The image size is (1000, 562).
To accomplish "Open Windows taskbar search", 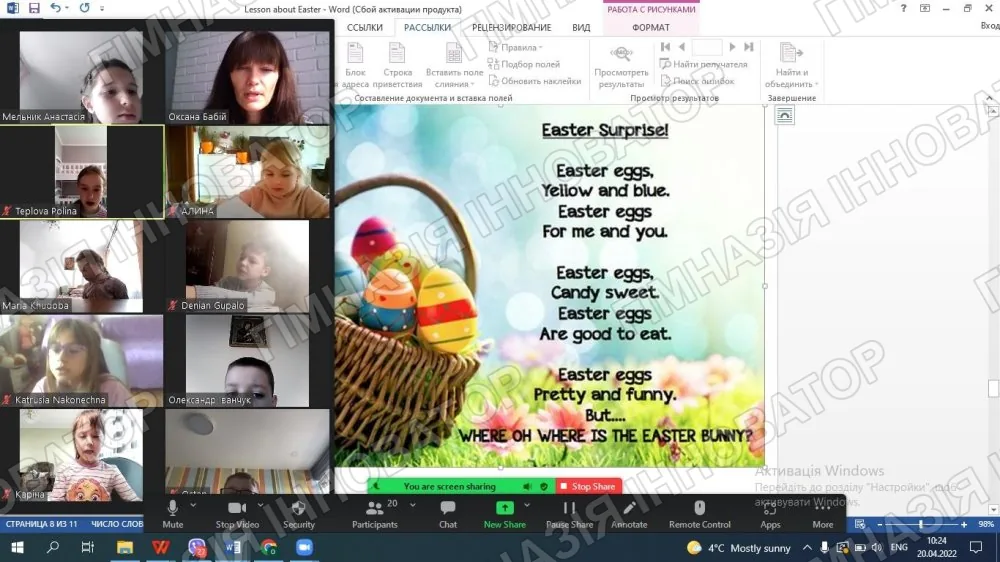I will 53,547.
